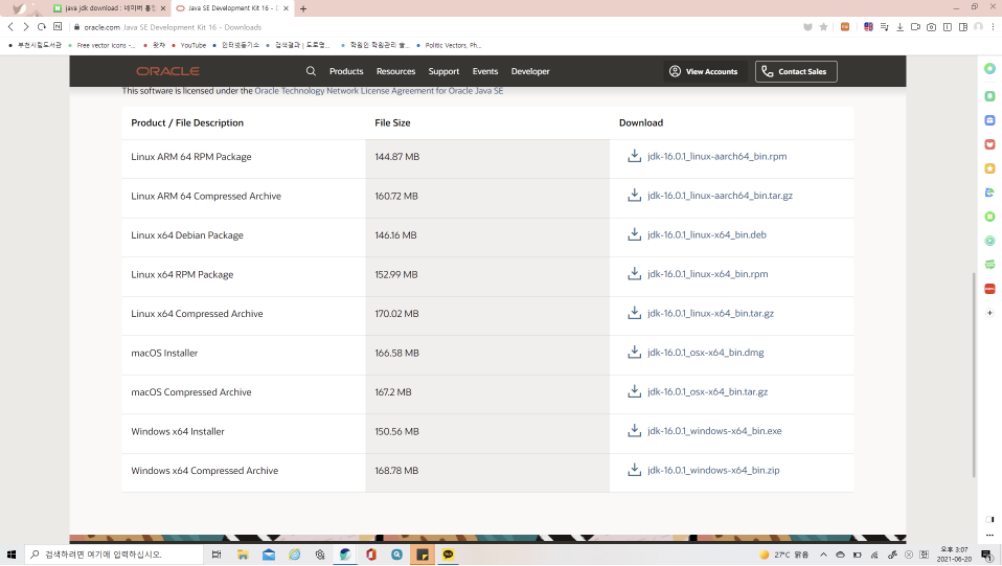Image resolution: width=1002 pixels, height=566 pixels.
Task: Open the Office taskbar icon
Action: point(371,555)
